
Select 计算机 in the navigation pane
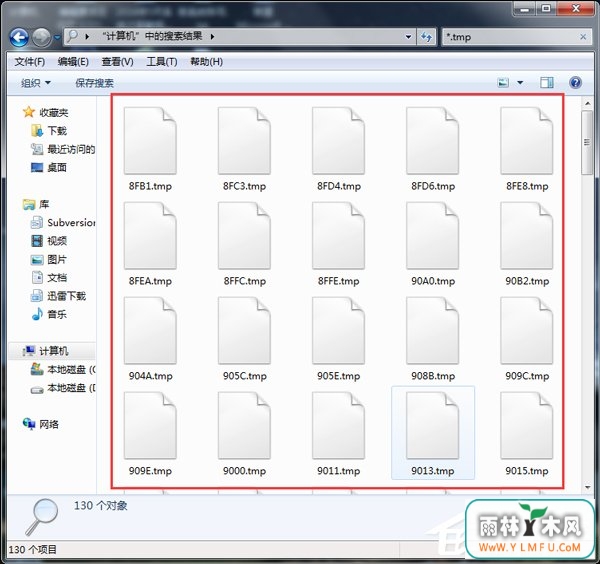45,351
